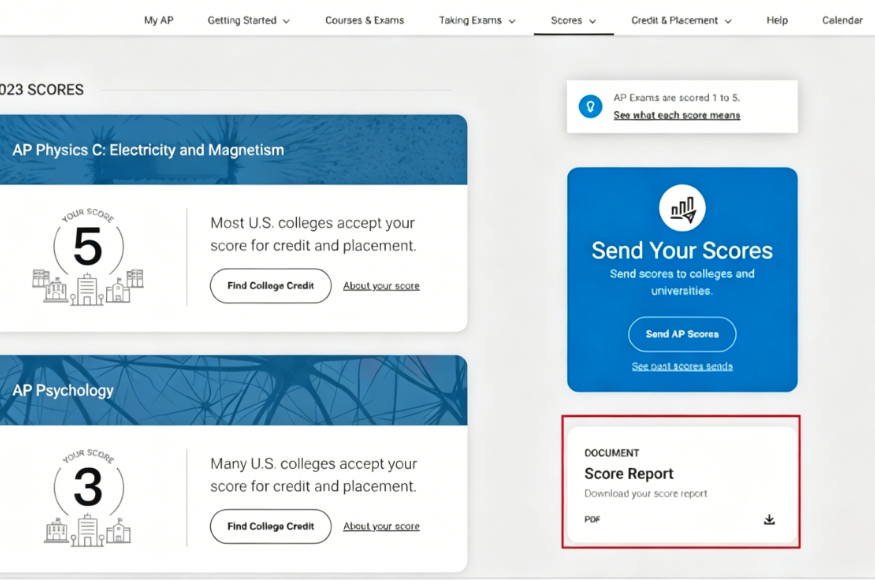The image size is (875, 580).
Task: Click the 'Send Your Scores' heading
Action: [x=682, y=251]
